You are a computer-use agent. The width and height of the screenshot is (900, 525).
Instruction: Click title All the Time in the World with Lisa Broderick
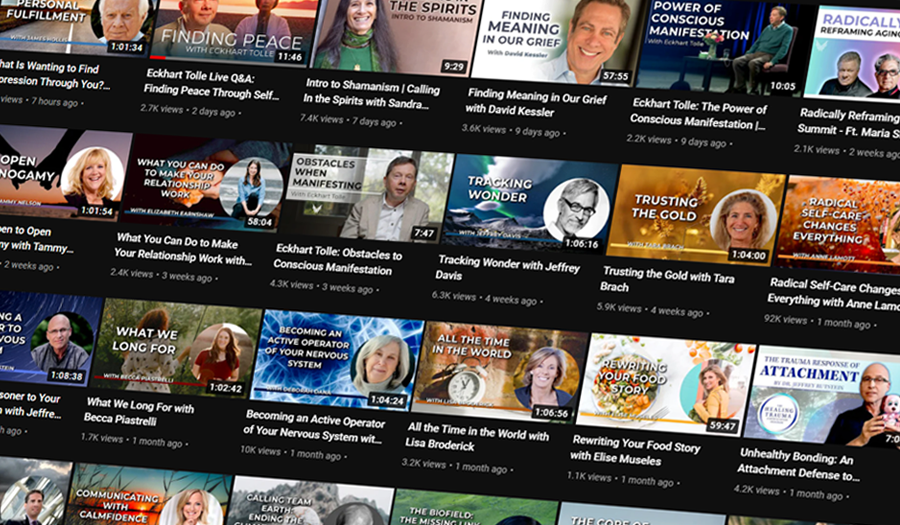pos(477,437)
